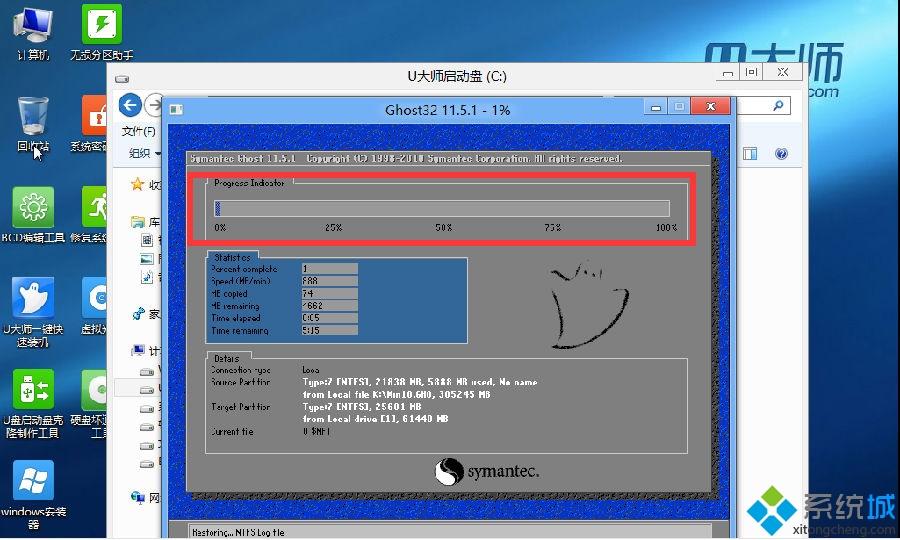This screenshot has width=900, height=540.
Task: Click the Time remaining value field
Action: click(329, 331)
